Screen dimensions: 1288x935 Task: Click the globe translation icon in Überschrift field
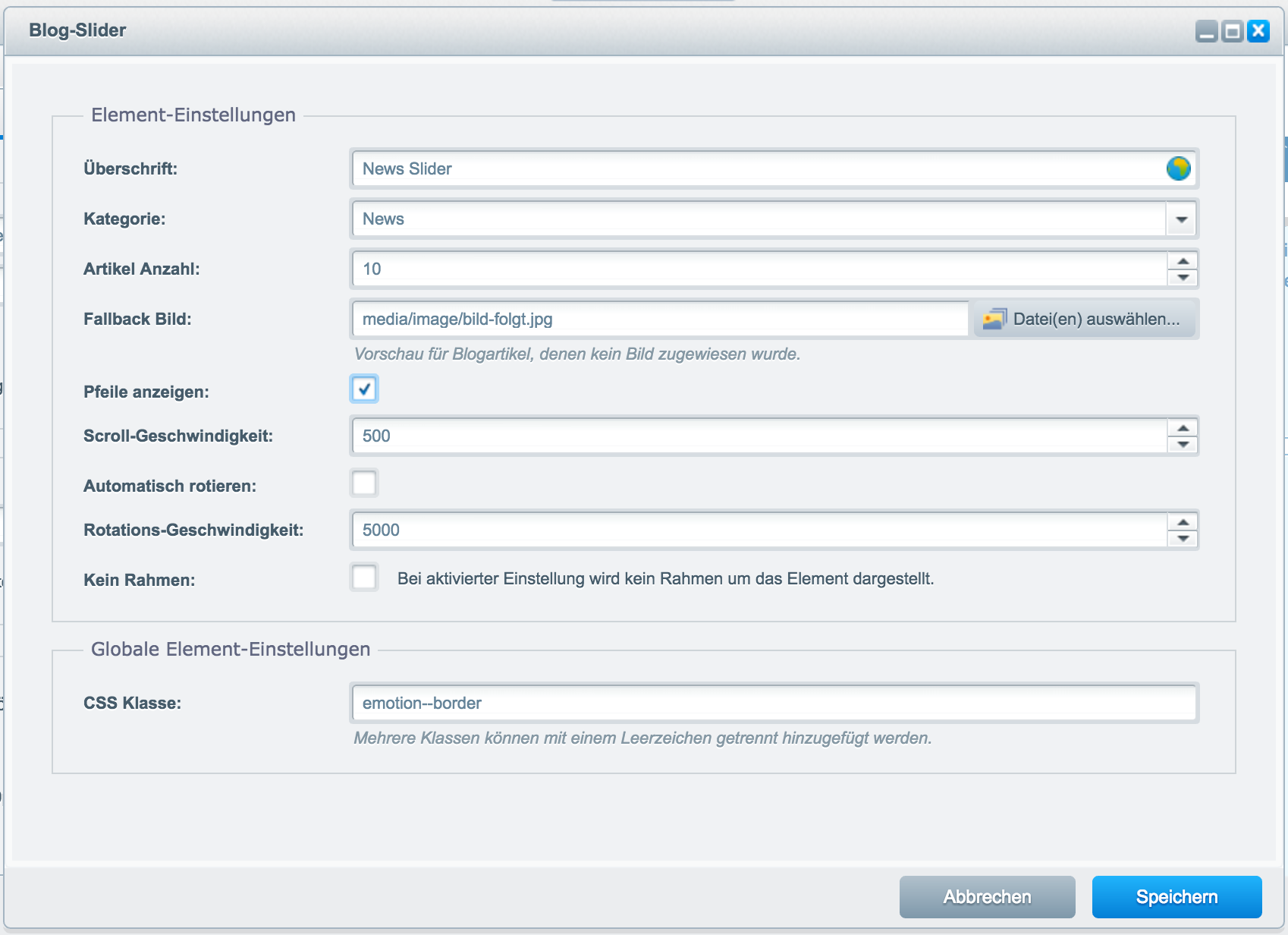pyautogui.click(x=1178, y=168)
